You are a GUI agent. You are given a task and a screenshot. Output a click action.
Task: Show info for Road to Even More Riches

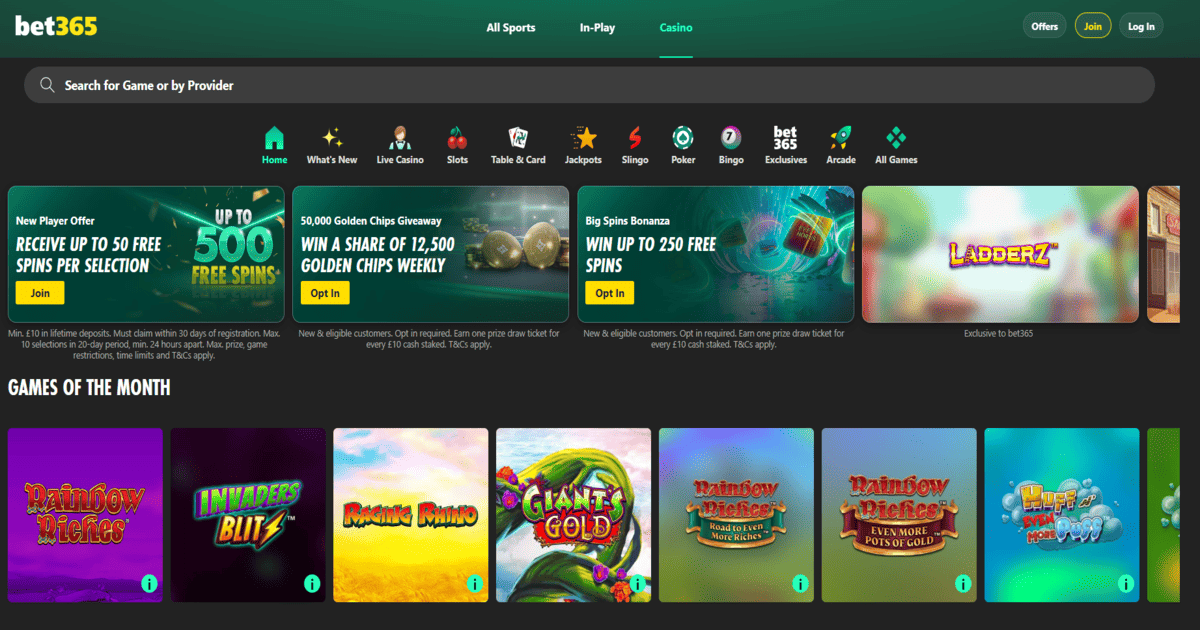tap(800, 583)
